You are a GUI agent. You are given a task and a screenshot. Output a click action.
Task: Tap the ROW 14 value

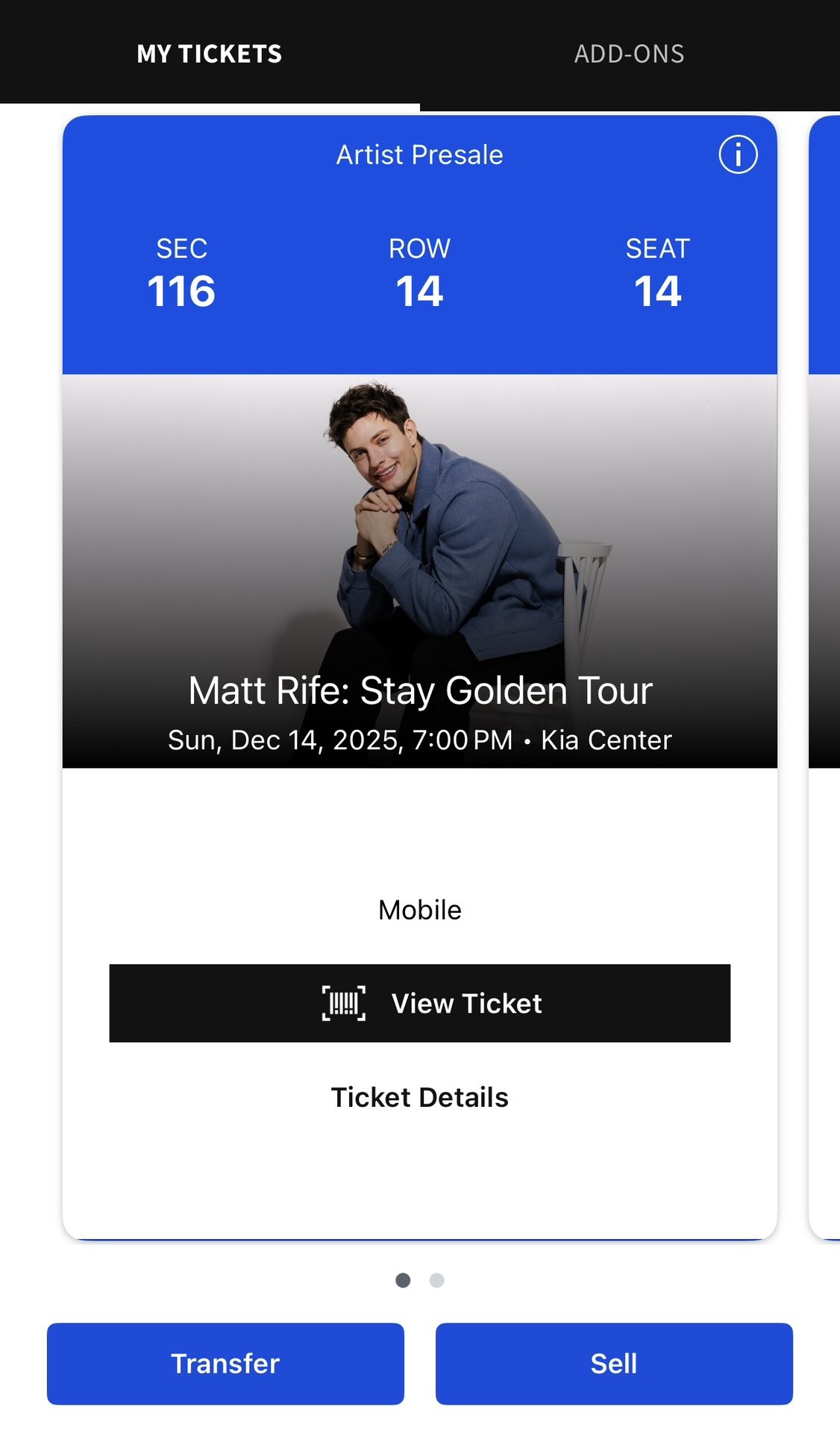(419, 291)
